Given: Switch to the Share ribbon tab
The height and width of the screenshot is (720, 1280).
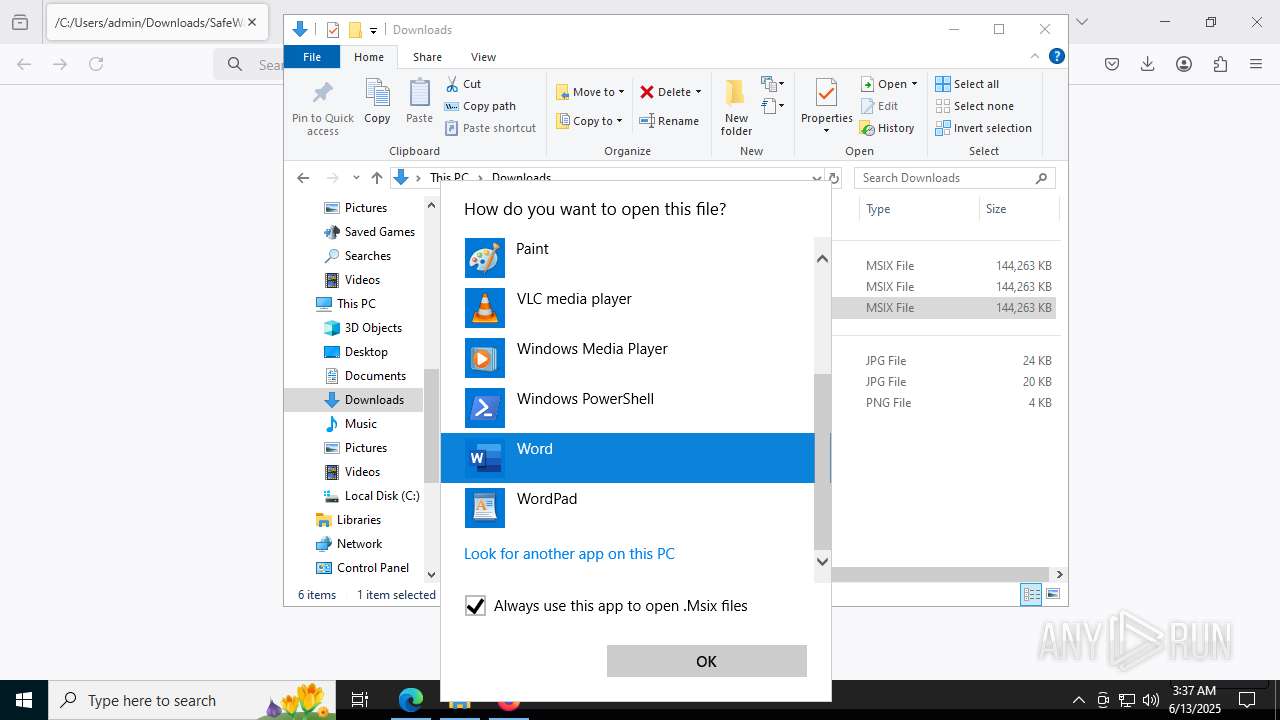Looking at the screenshot, I should click(427, 57).
